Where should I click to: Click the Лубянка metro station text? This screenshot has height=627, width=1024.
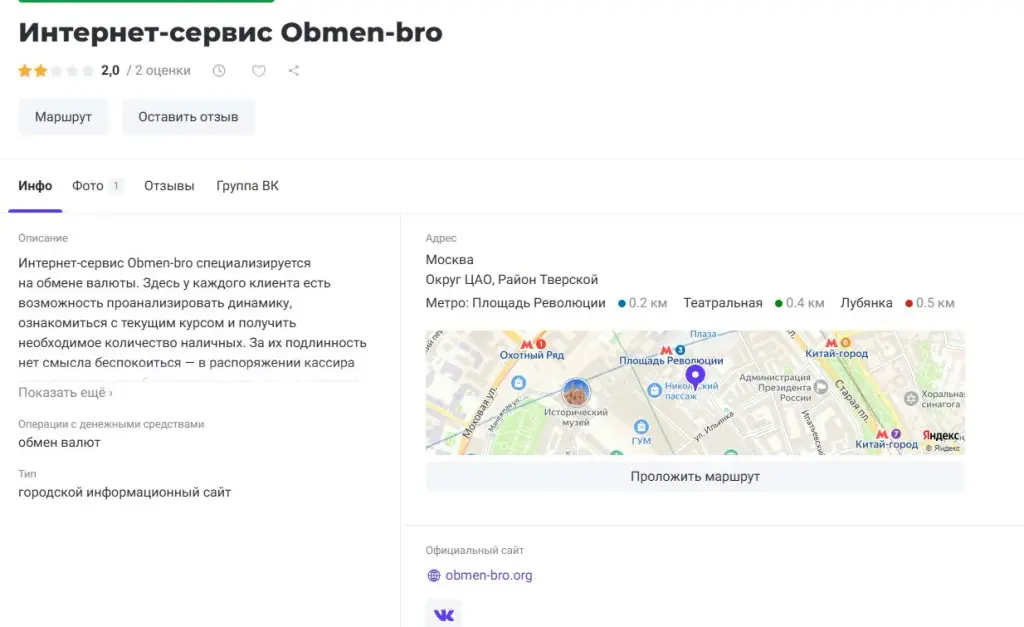866,303
